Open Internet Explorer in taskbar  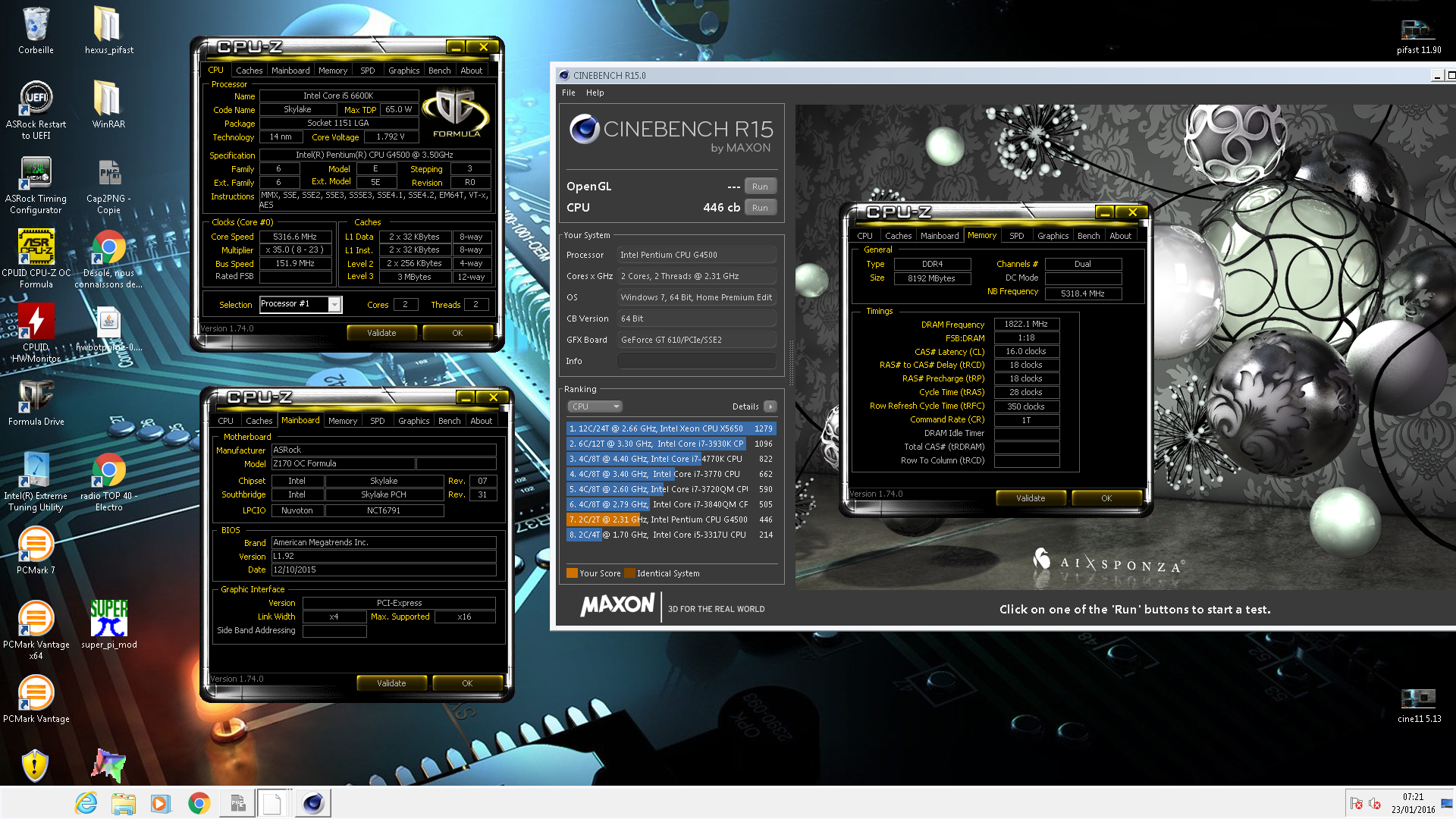[x=86, y=803]
